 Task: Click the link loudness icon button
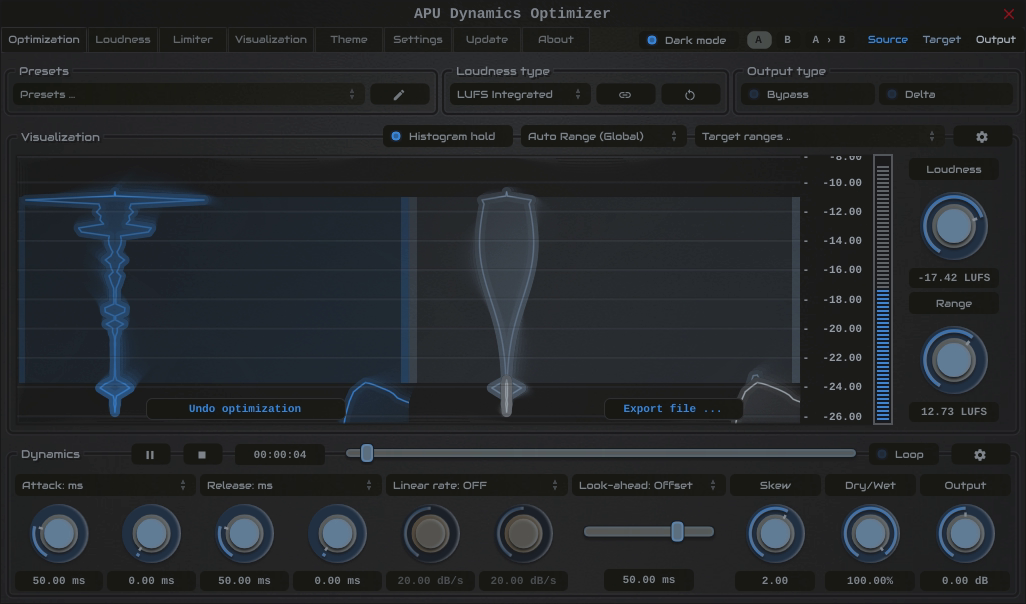(625, 95)
